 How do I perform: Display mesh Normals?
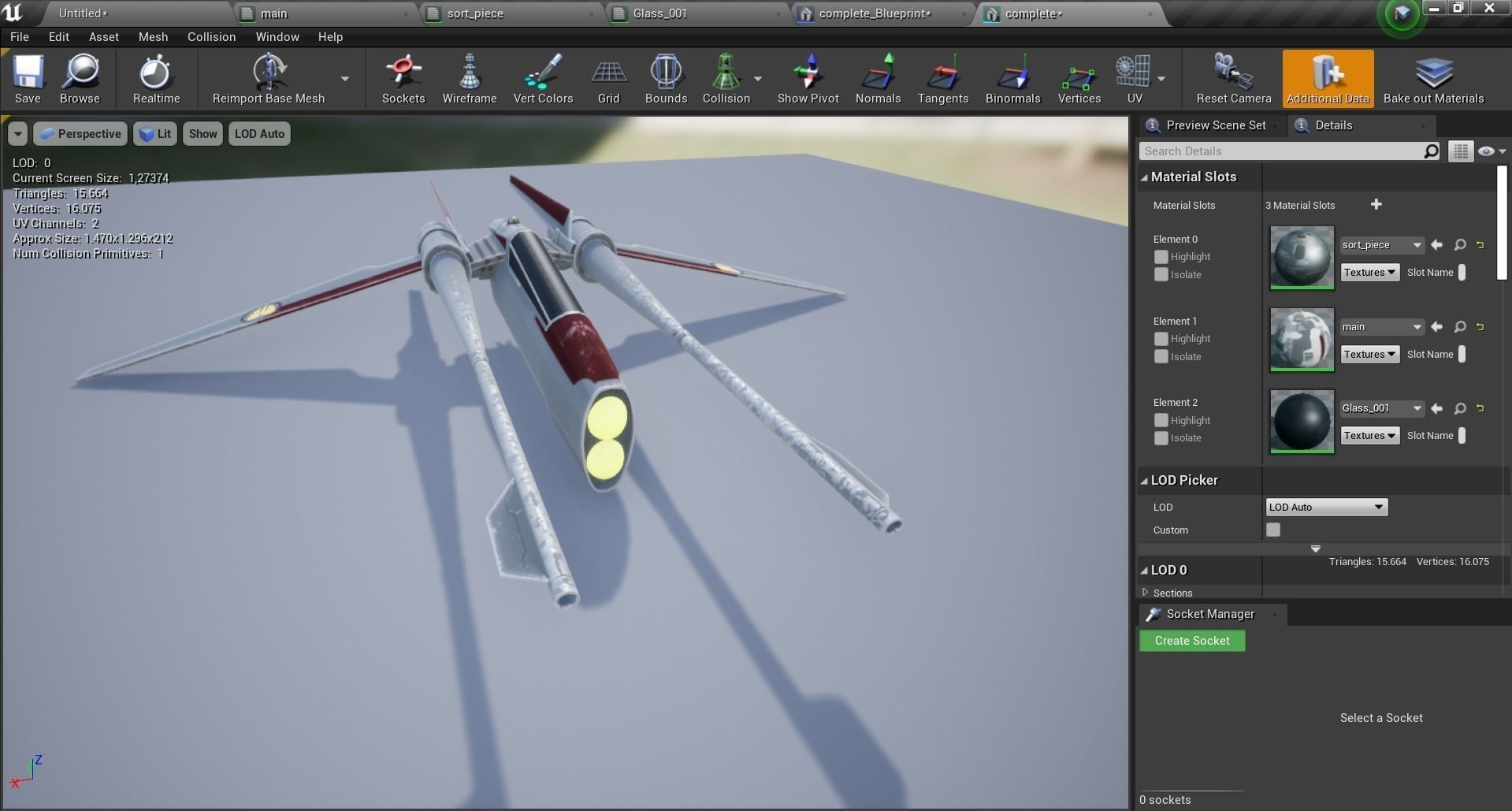(x=878, y=79)
